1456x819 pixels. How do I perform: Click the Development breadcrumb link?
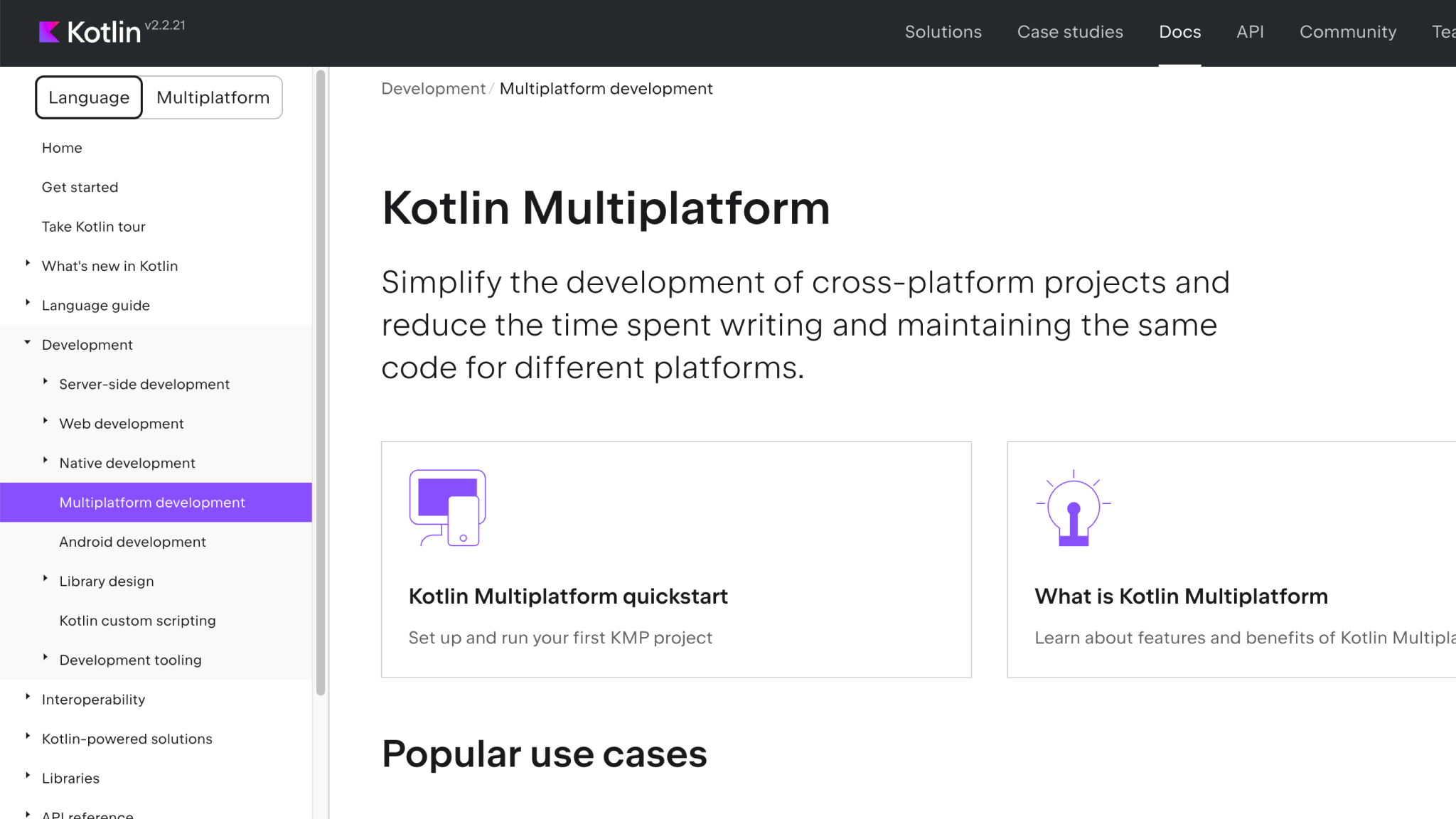(x=433, y=88)
